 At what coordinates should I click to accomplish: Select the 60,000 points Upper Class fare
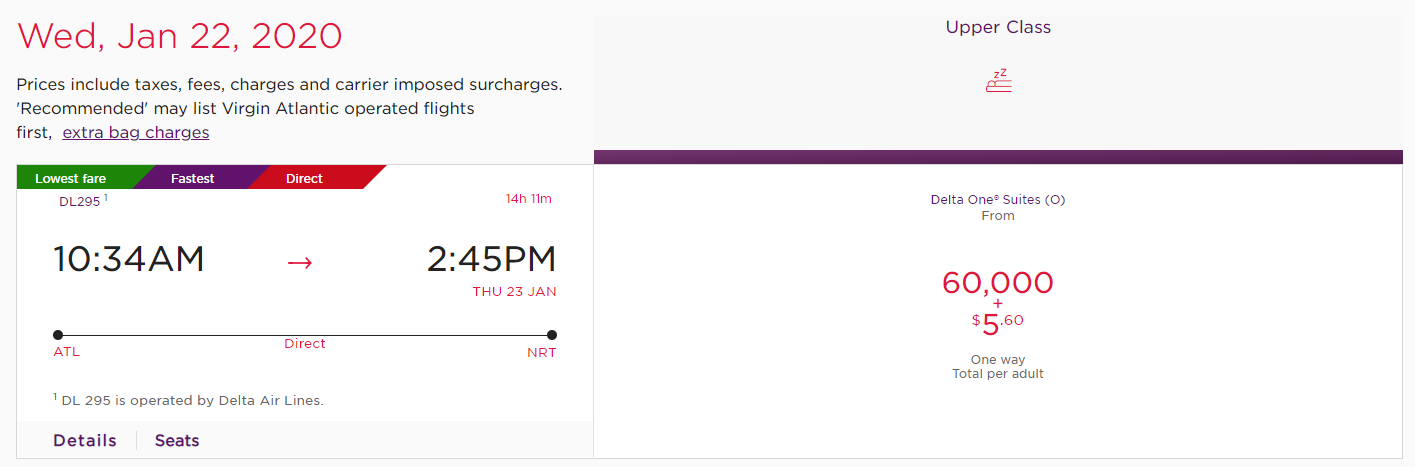997,283
